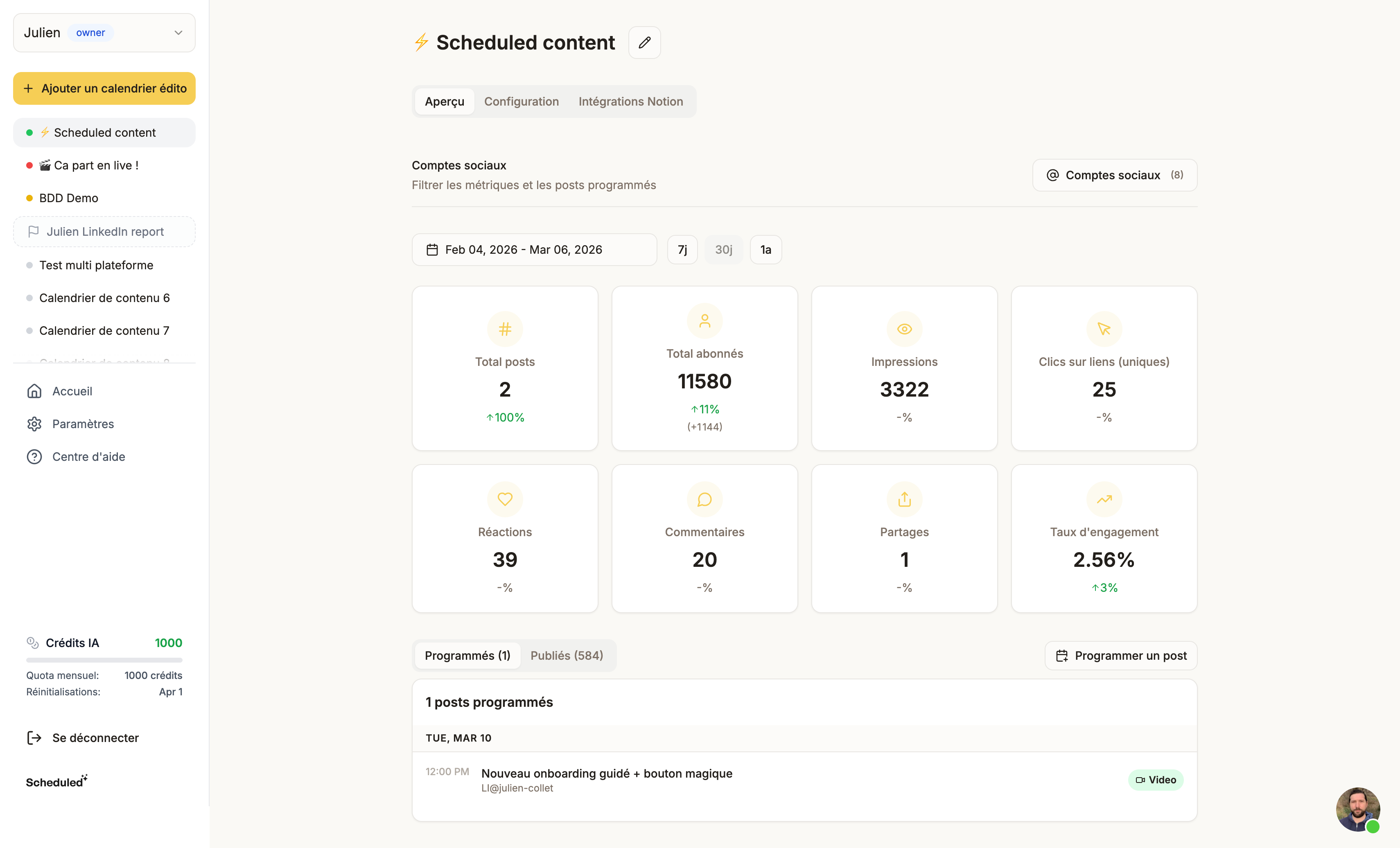Click the Impressions eye icon

click(904, 329)
